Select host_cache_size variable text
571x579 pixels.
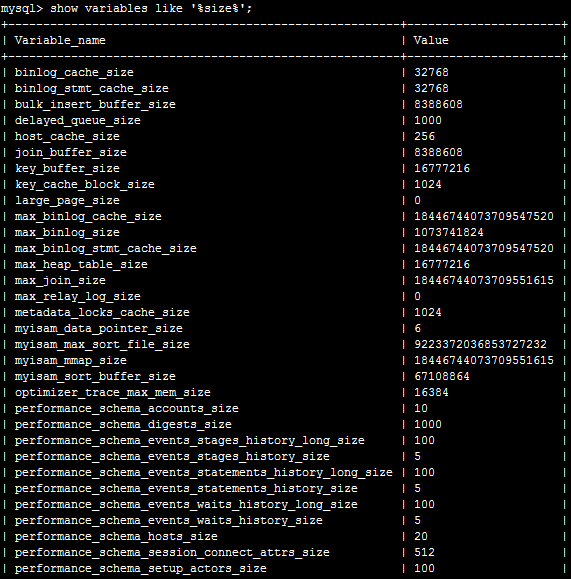tap(67, 136)
